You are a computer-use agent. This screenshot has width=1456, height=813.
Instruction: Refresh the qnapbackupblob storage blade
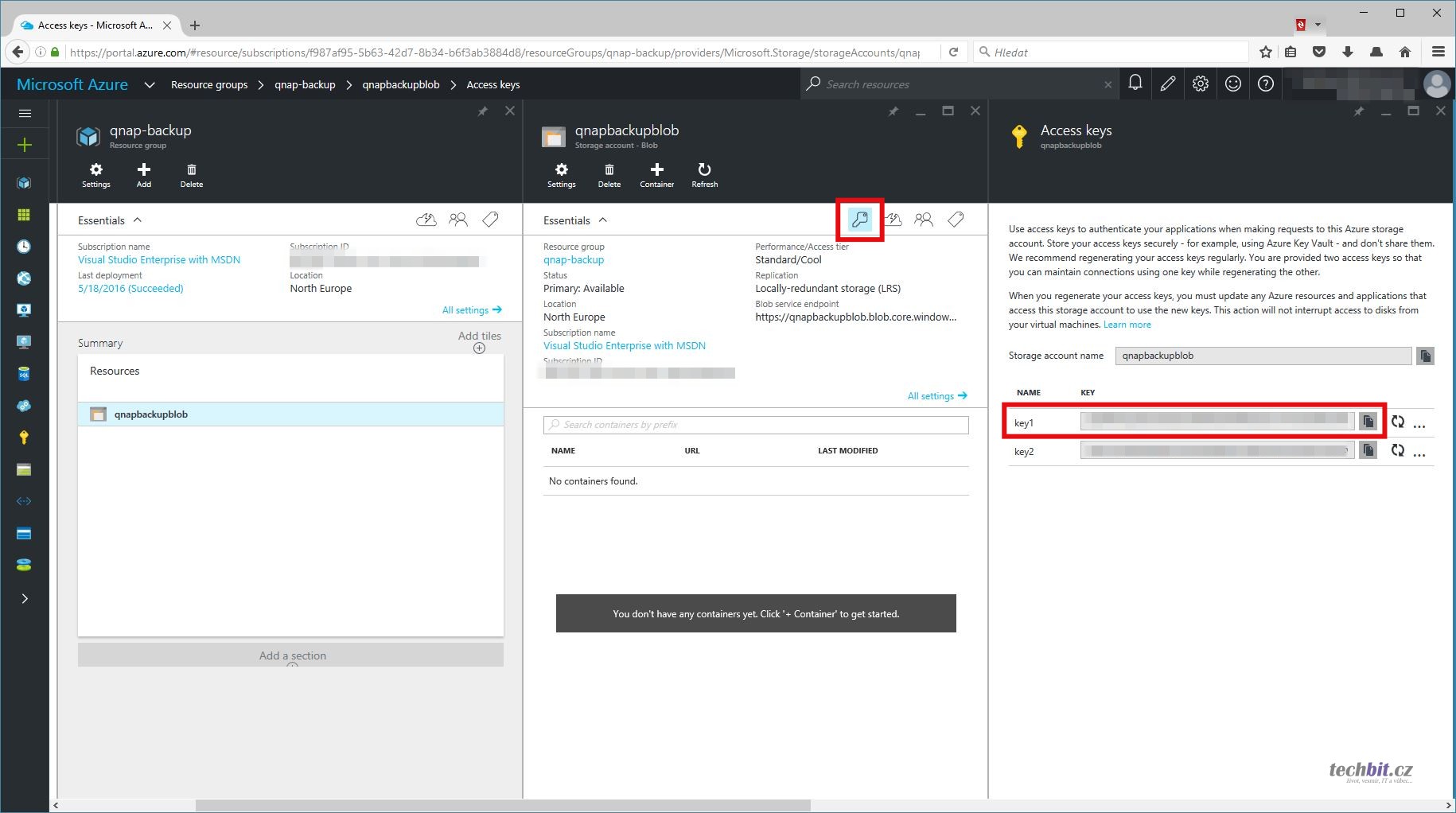tap(704, 175)
